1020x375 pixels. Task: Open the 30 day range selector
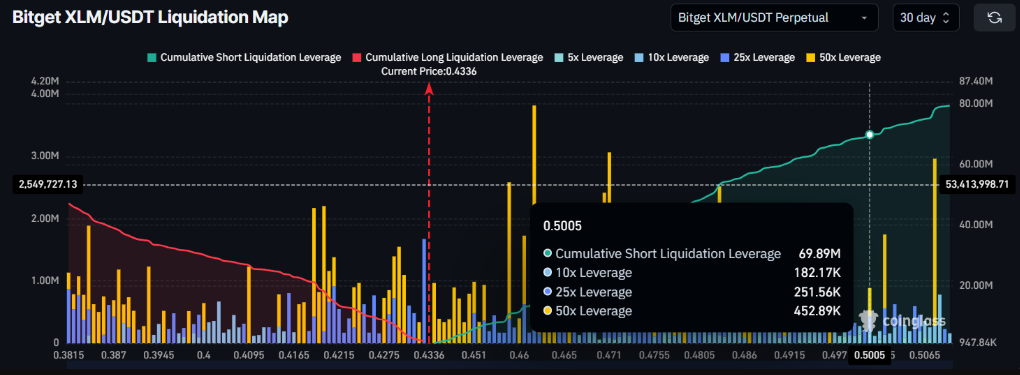[x=926, y=18]
